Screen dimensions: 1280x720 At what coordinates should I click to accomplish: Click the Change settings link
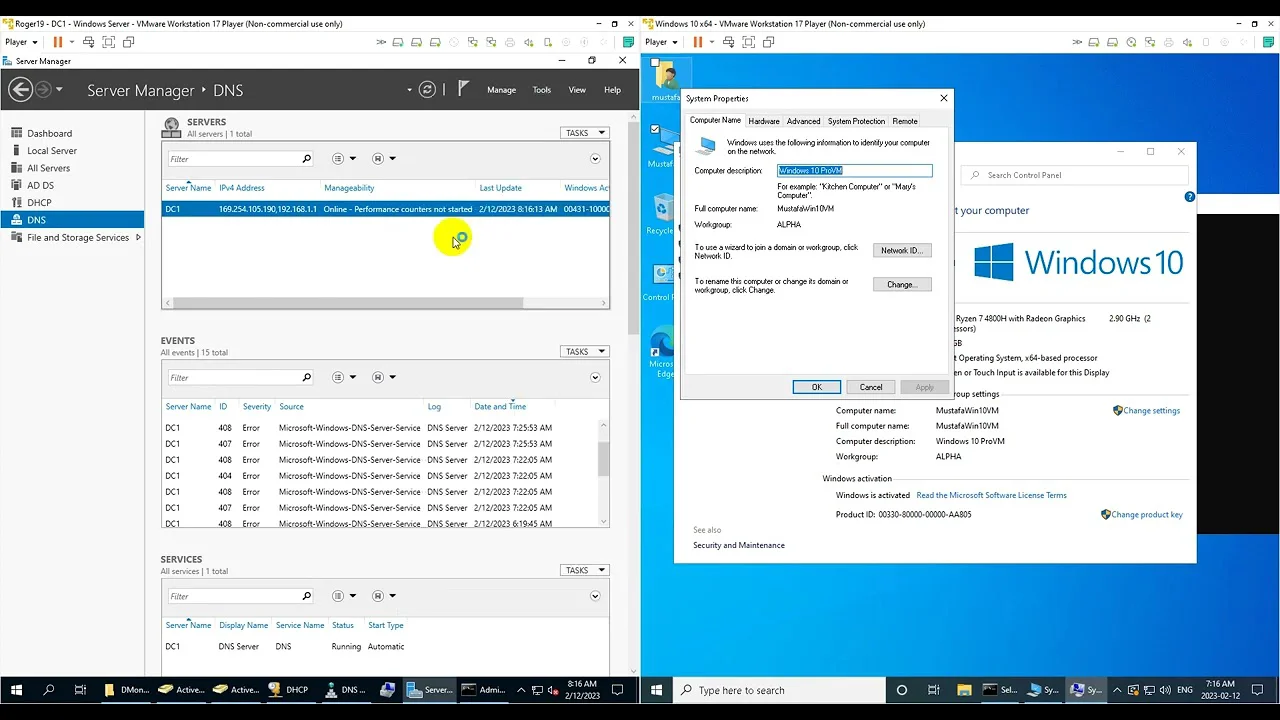coord(1150,411)
